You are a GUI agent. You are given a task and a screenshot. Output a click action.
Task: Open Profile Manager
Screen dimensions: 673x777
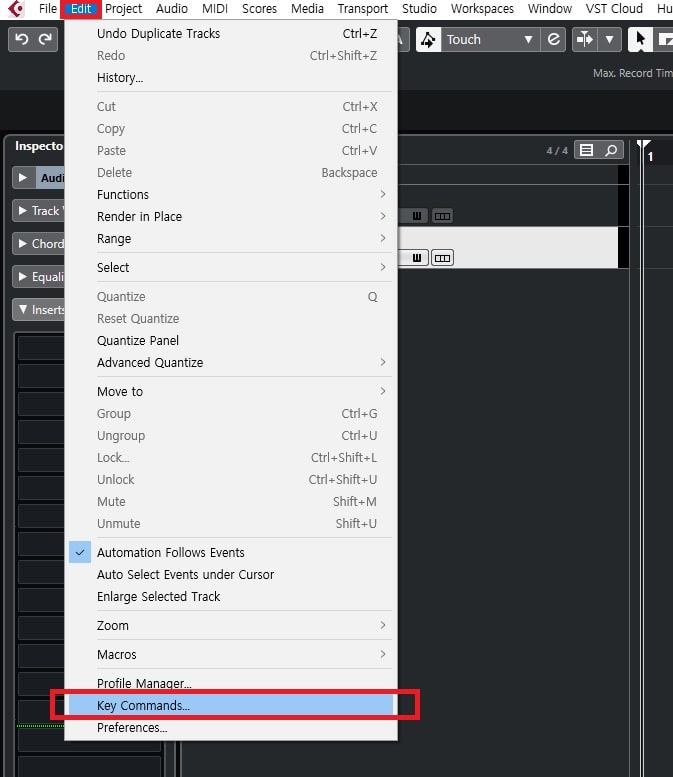[x=231, y=683]
